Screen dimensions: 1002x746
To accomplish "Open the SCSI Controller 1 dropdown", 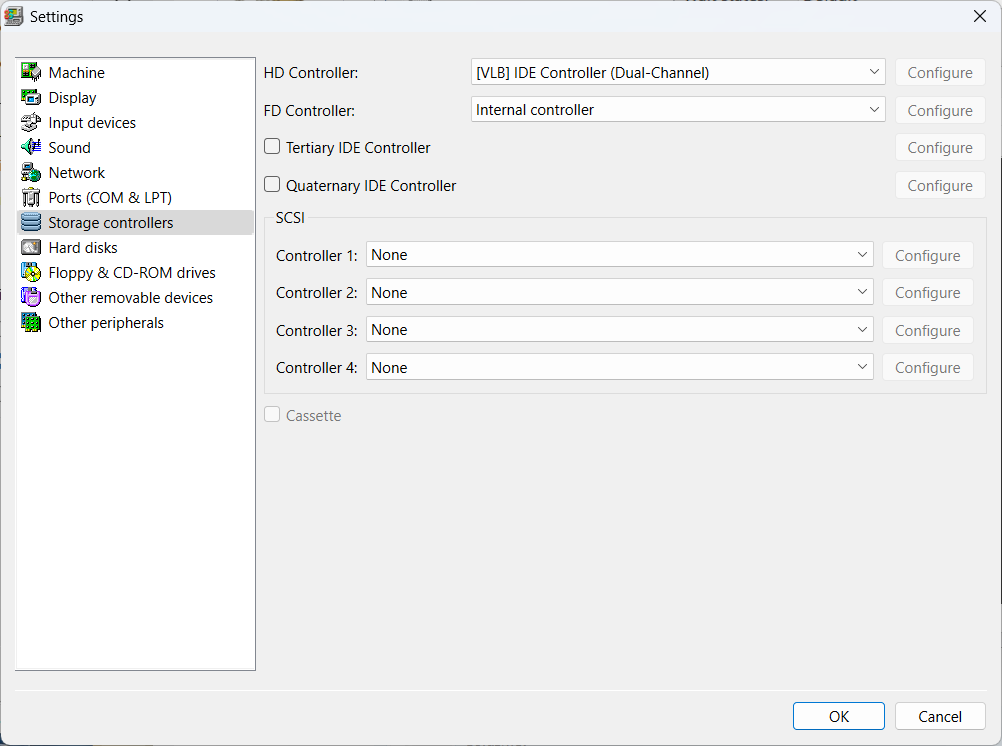I will (x=619, y=255).
